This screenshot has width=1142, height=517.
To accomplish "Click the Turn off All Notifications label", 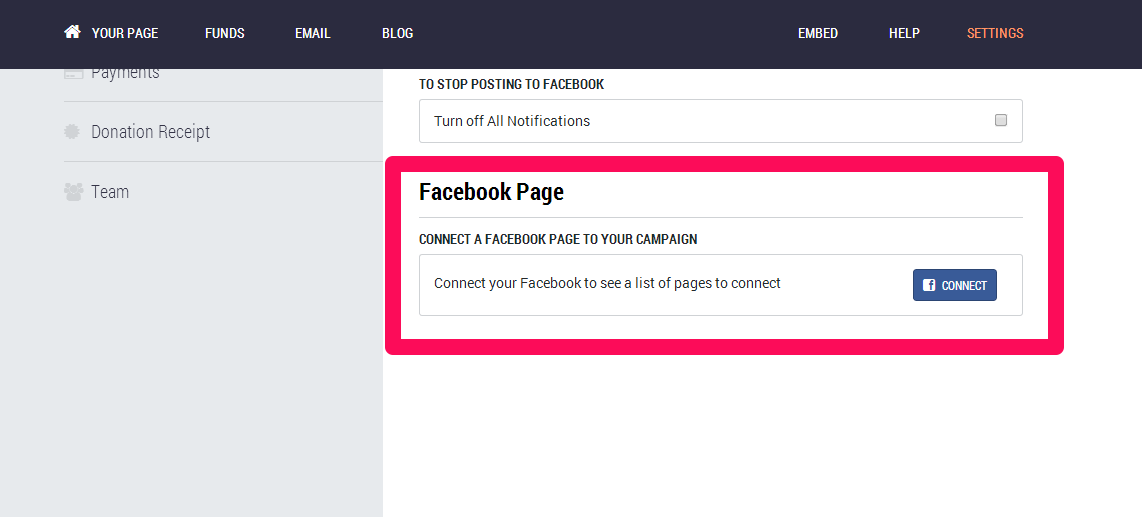I will (512, 121).
